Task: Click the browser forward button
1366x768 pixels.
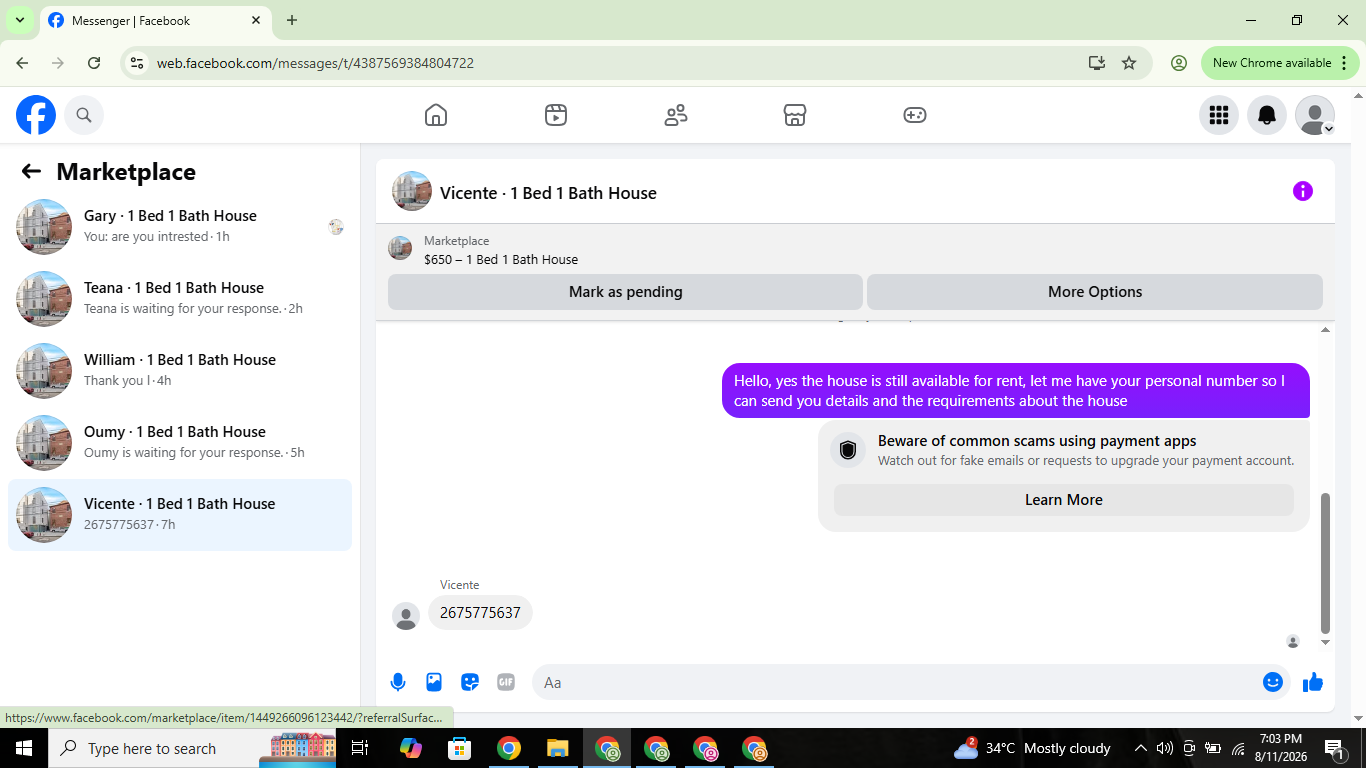Action: (58, 63)
